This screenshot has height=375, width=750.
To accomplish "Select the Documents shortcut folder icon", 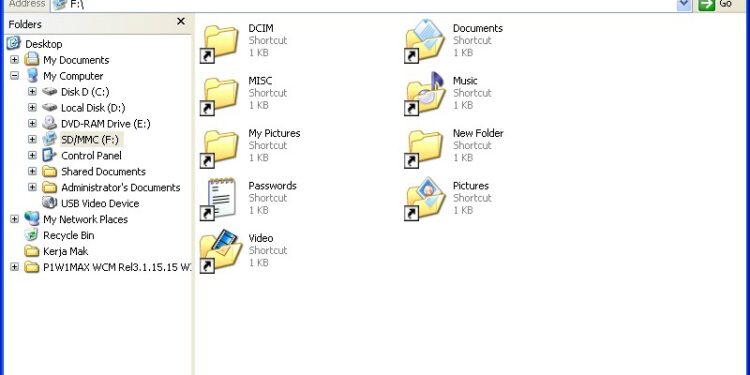I will pyautogui.click(x=424, y=42).
